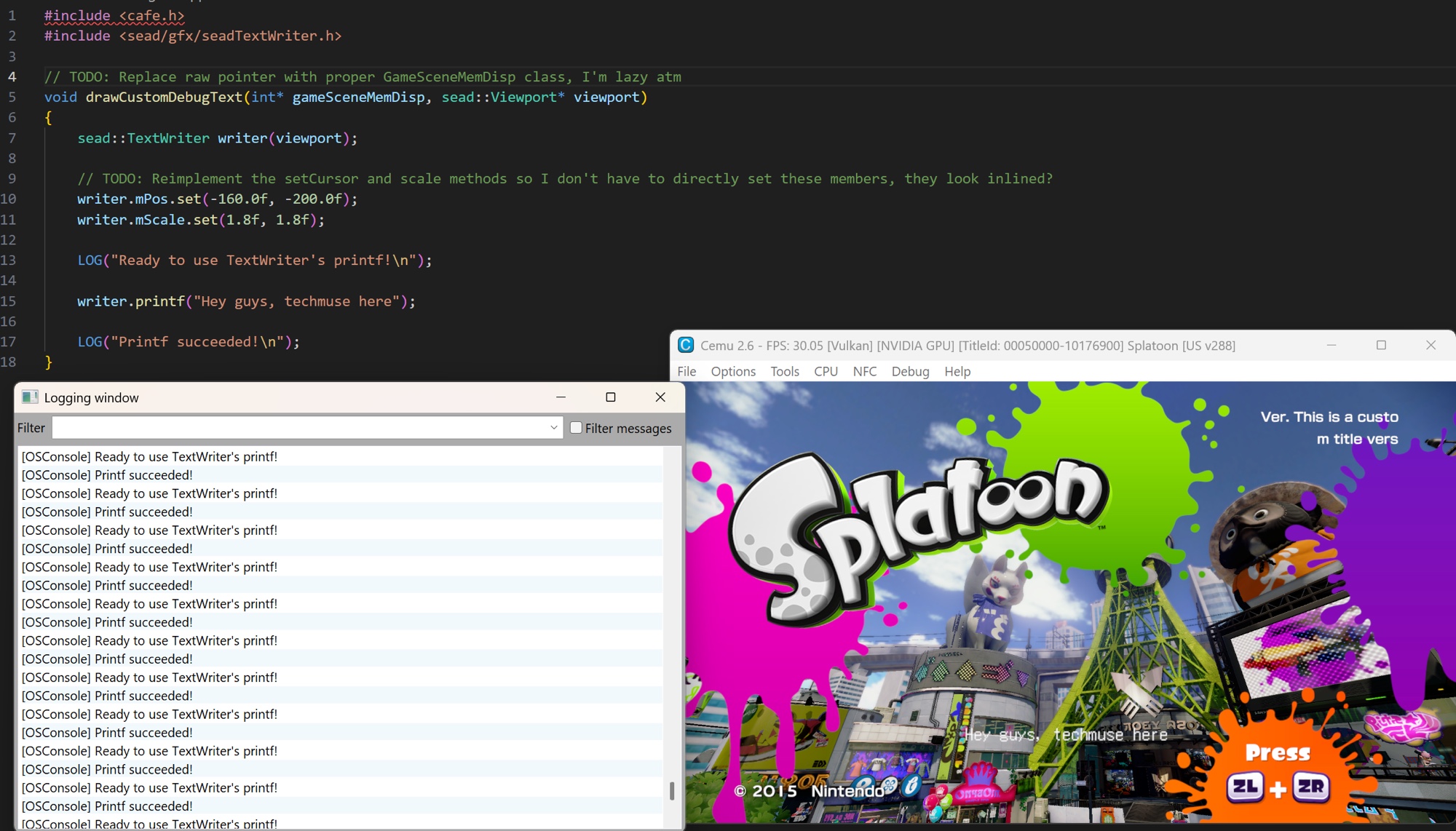Image resolution: width=1456 pixels, height=831 pixels.
Task: Click line number 13 in the editor gutter
Action: coord(9,260)
